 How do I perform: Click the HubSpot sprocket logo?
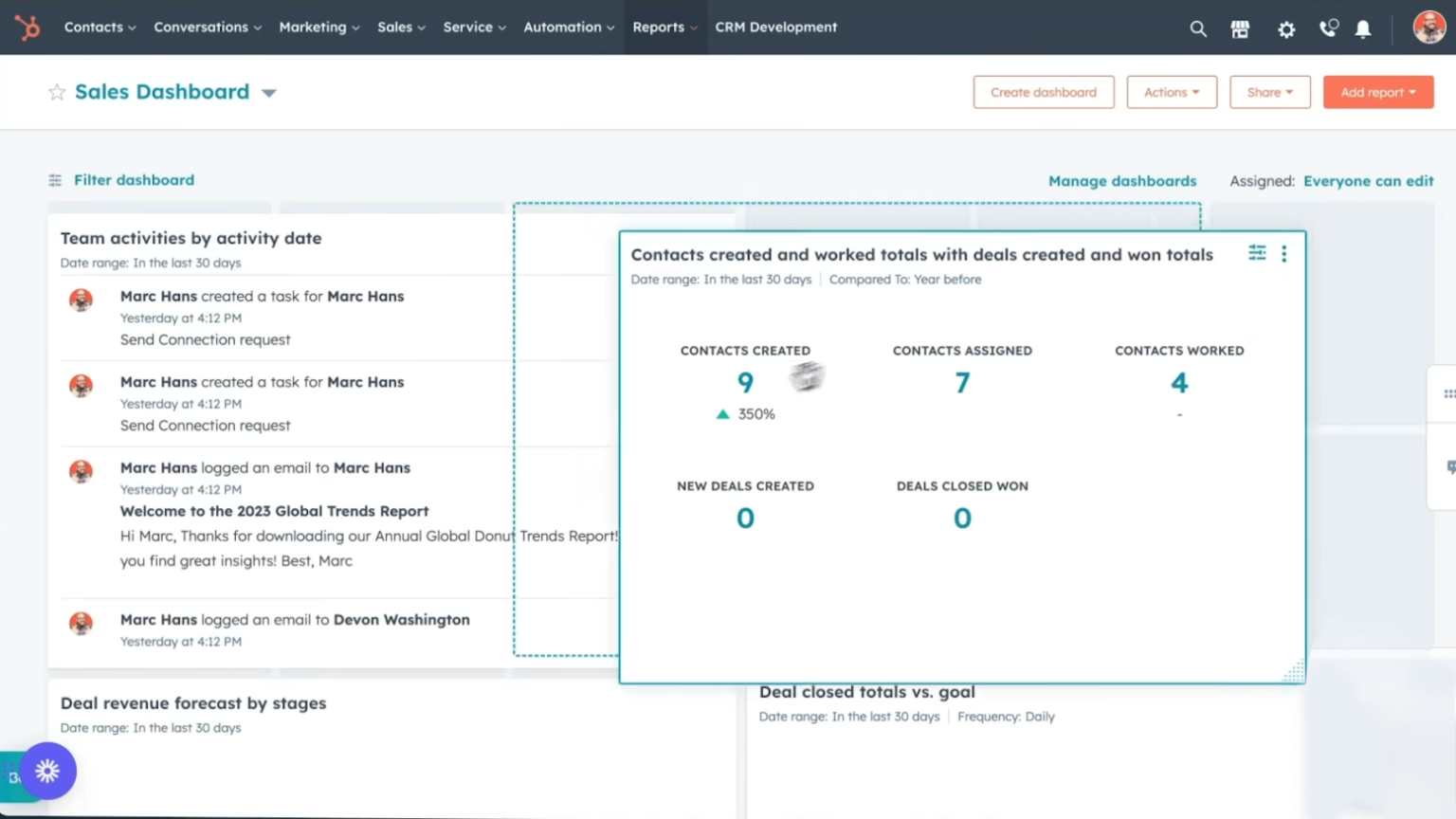(x=27, y=27)
